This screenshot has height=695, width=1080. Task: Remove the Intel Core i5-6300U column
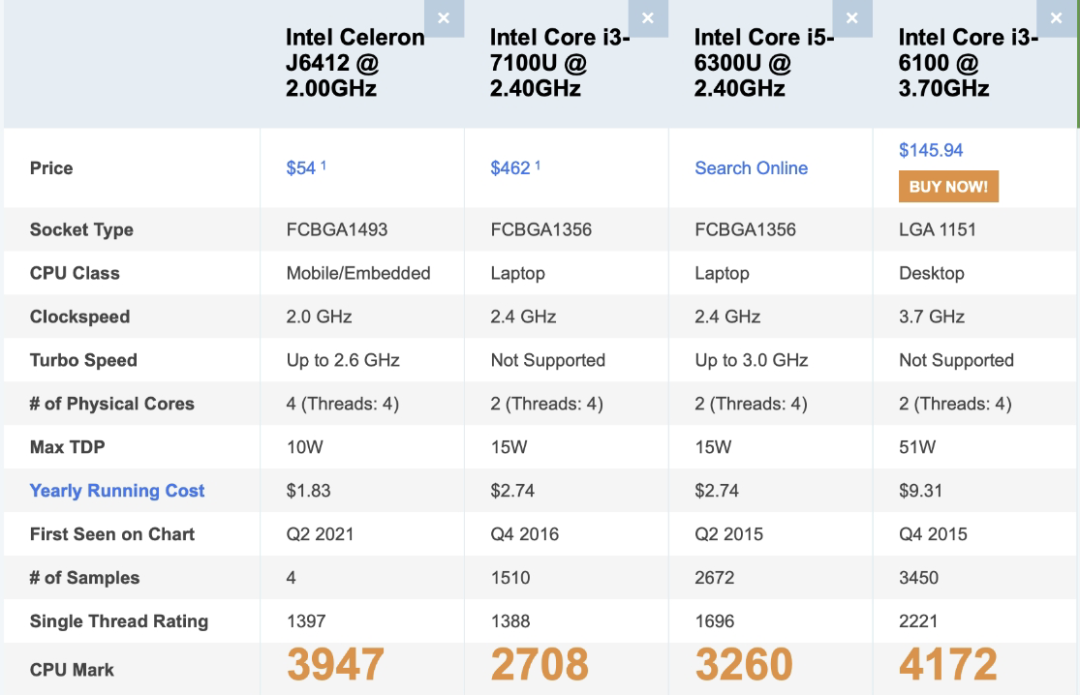click(x=852, y=18)
